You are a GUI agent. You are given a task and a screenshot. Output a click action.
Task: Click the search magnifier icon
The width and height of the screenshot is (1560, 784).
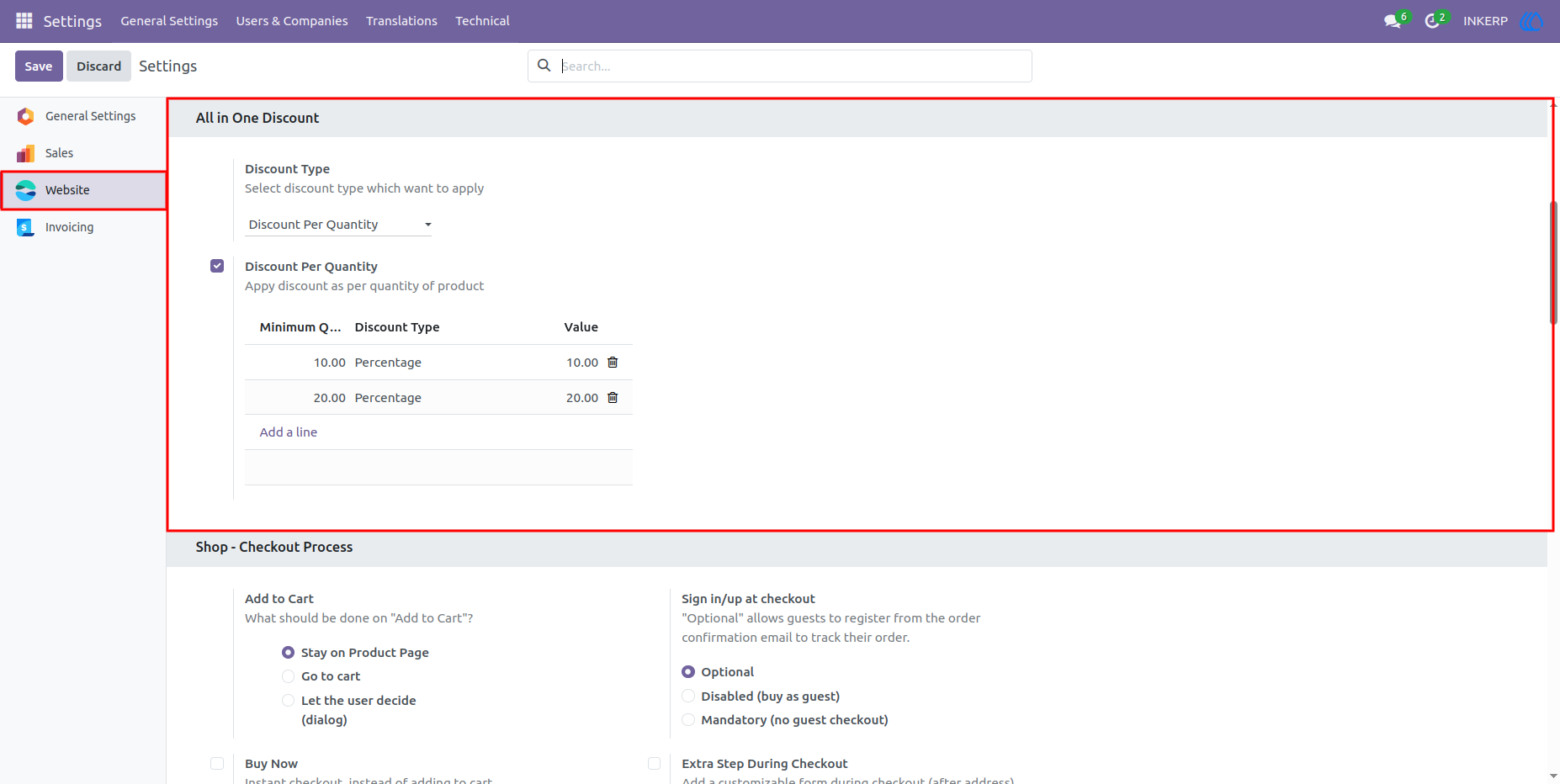pos(544,66)
